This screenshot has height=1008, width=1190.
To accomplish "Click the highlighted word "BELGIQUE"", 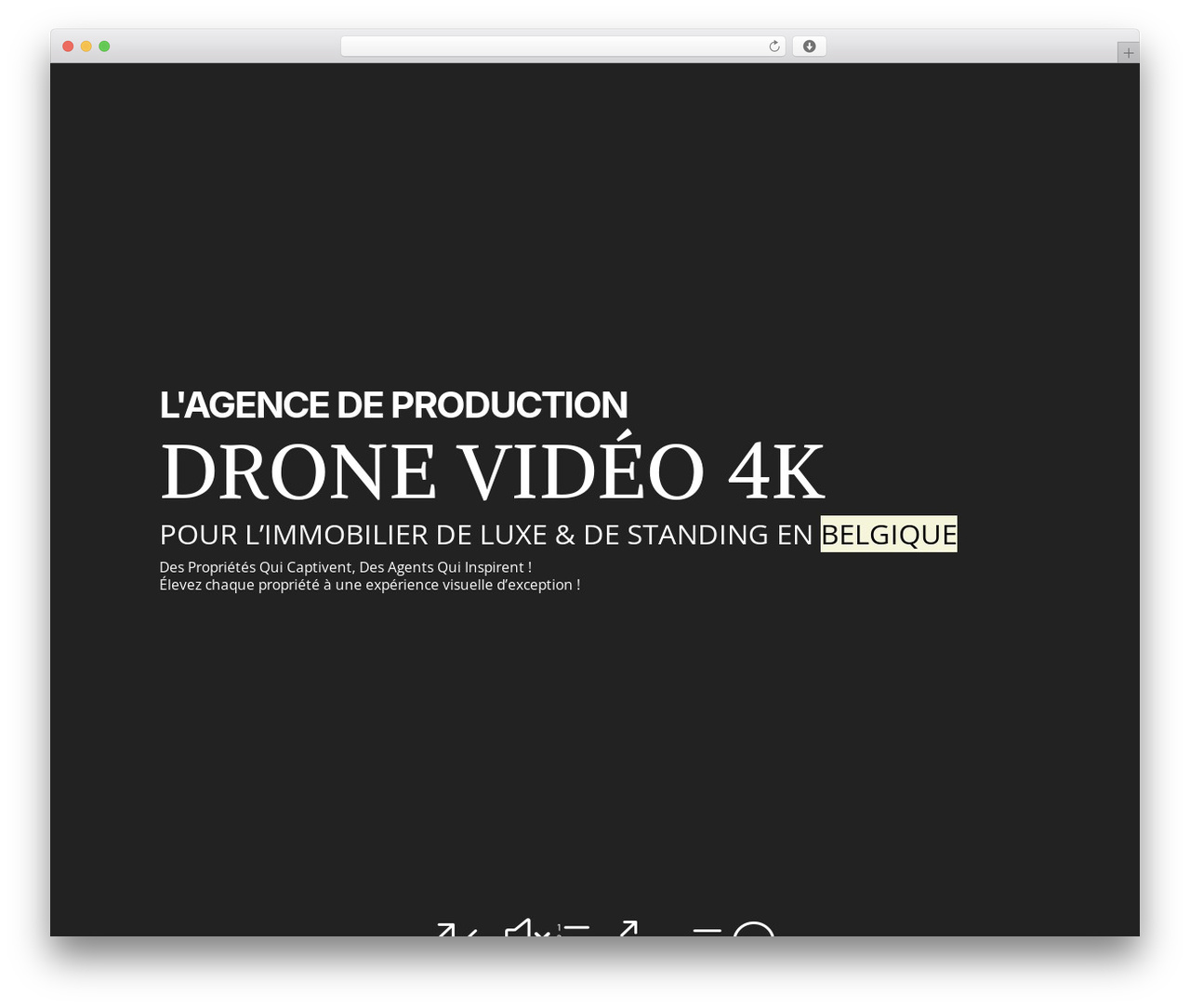I will click(889, 534).
